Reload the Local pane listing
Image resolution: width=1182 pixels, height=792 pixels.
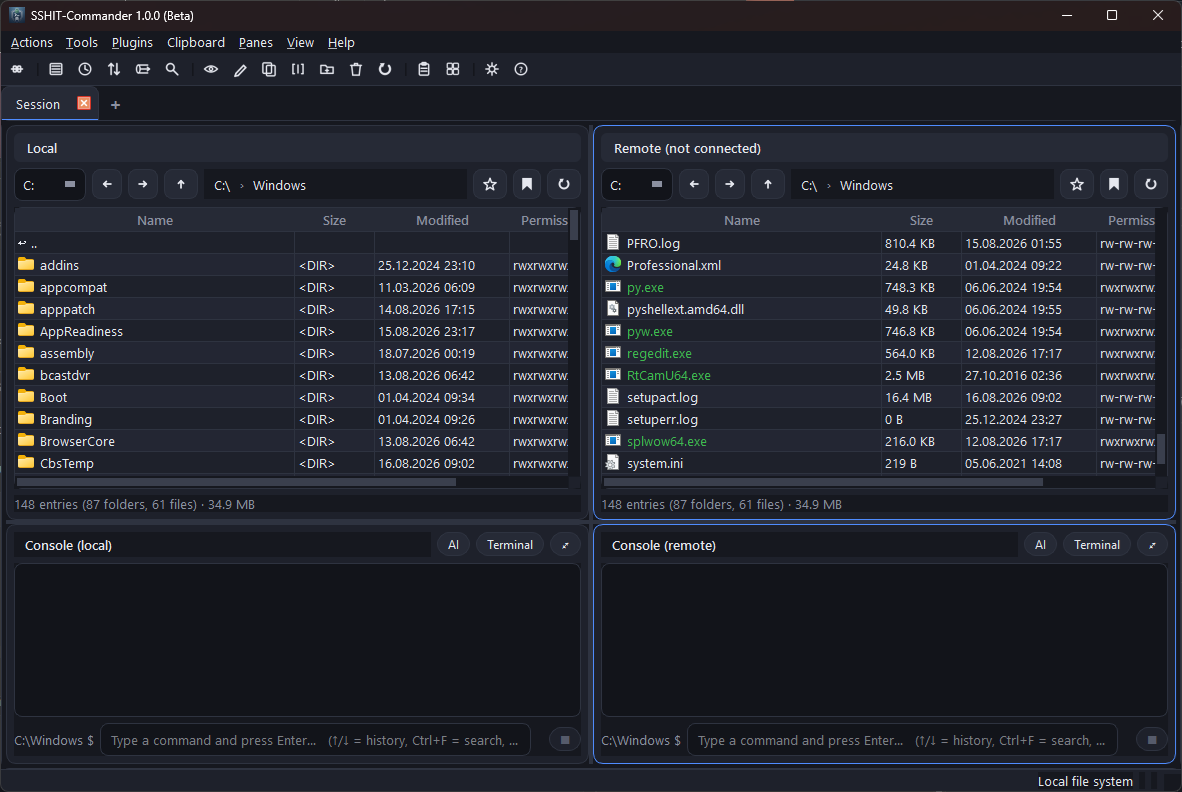click(564, 185)
